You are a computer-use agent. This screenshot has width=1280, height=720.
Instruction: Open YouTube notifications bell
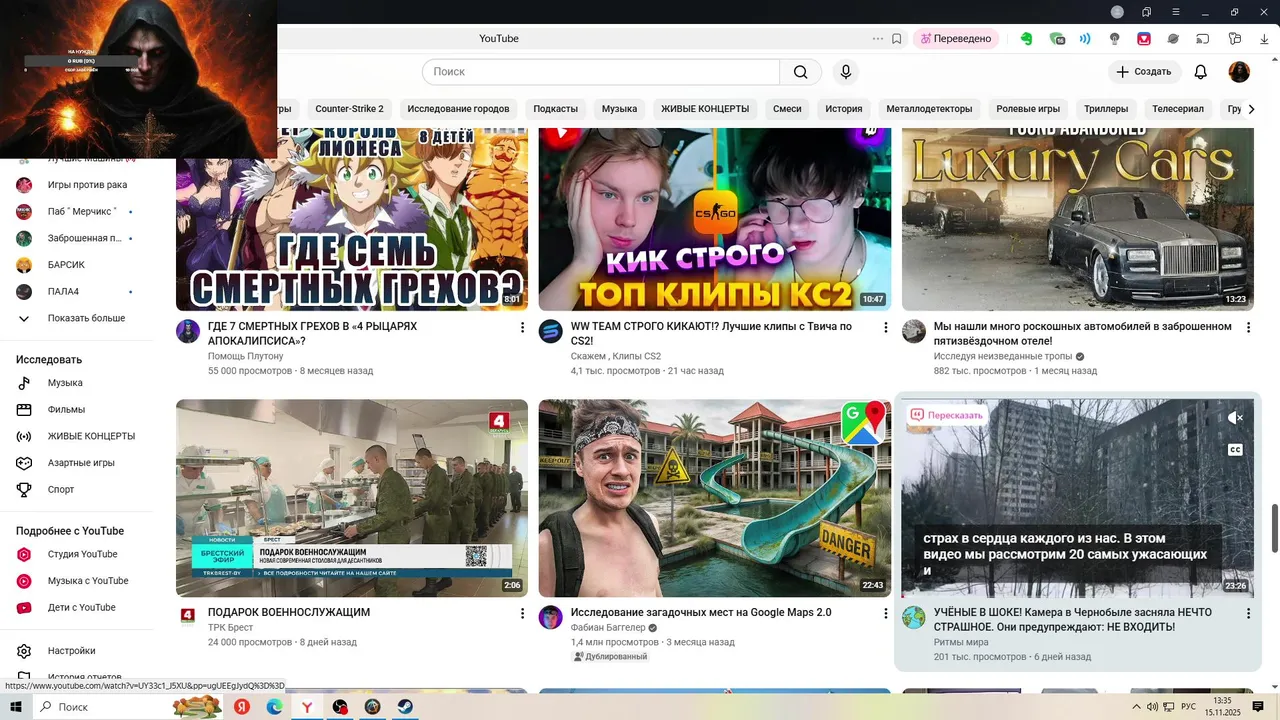point(1201,72)
